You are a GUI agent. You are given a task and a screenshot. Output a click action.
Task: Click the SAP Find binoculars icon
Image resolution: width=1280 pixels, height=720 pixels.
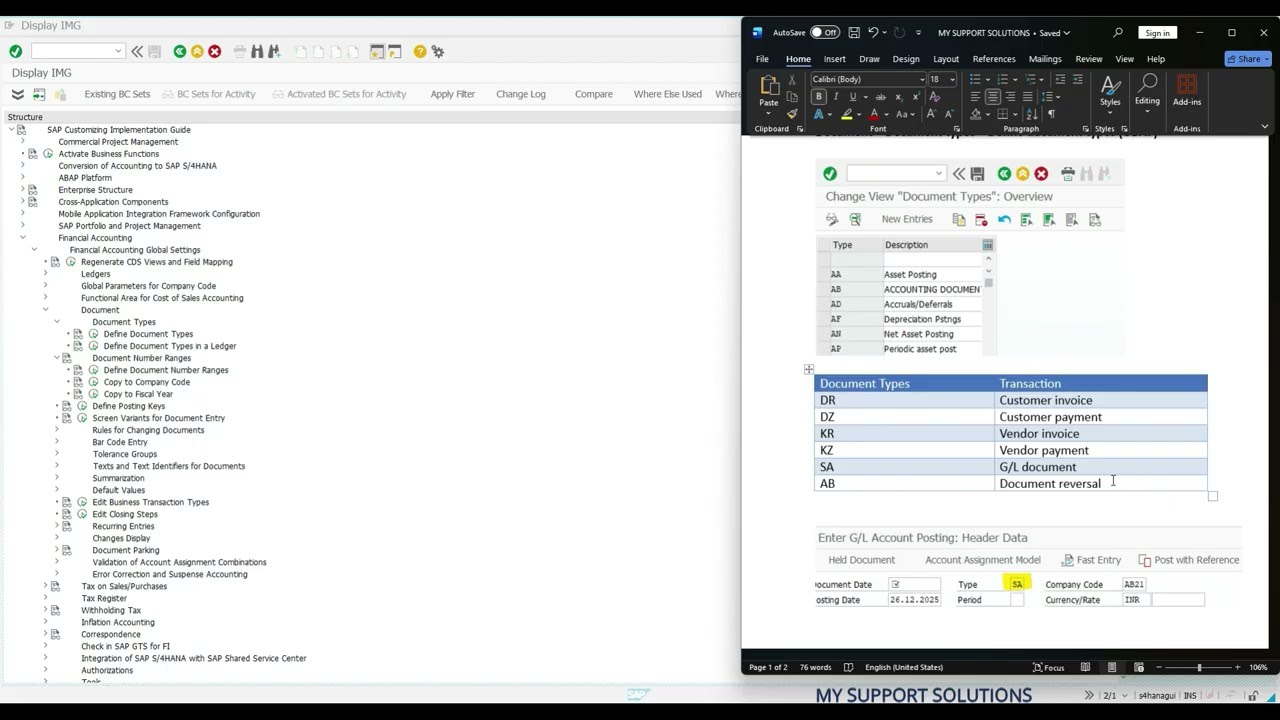[x=257, y=51]
